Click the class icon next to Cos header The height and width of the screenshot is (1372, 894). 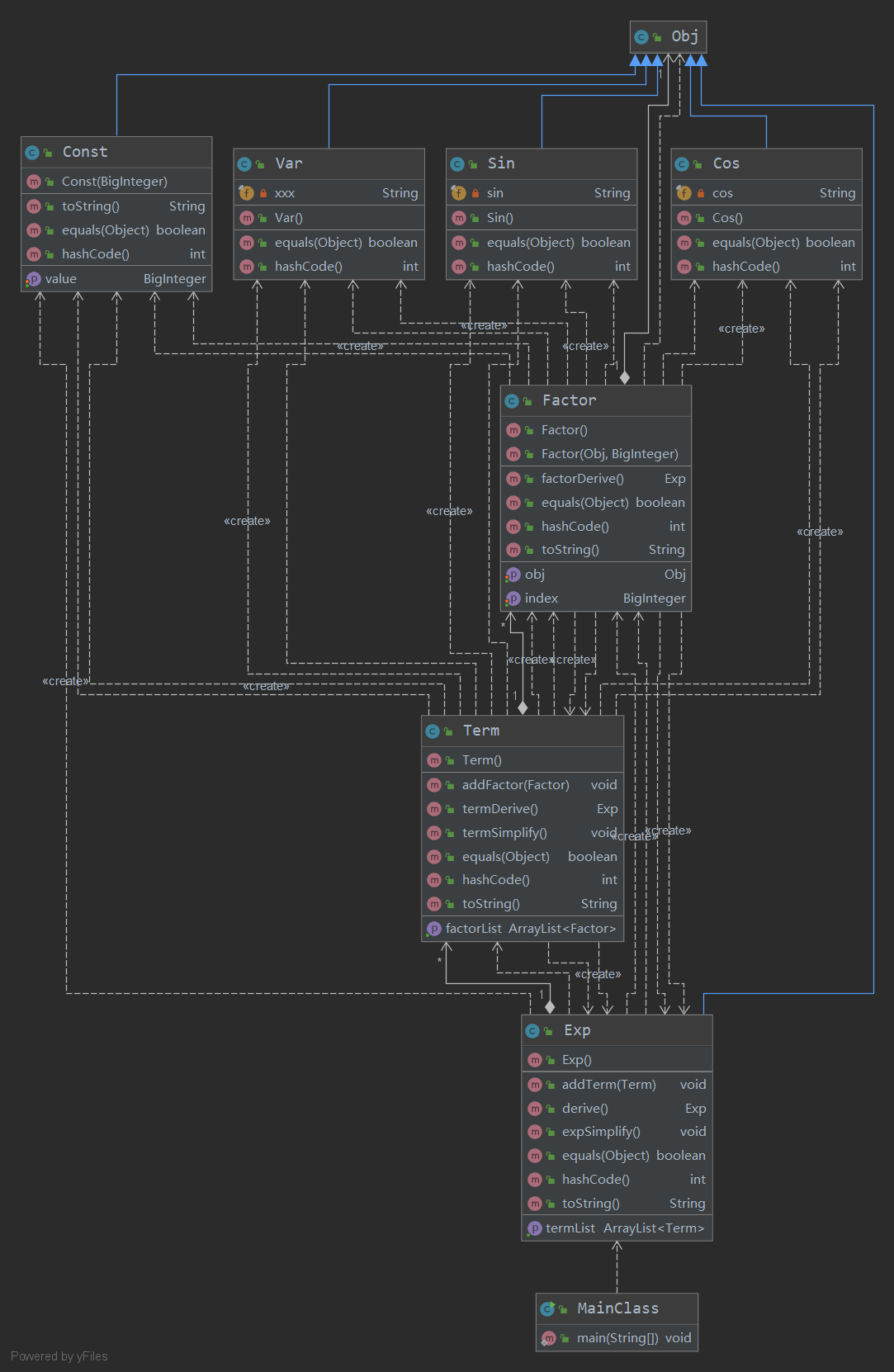682,164
